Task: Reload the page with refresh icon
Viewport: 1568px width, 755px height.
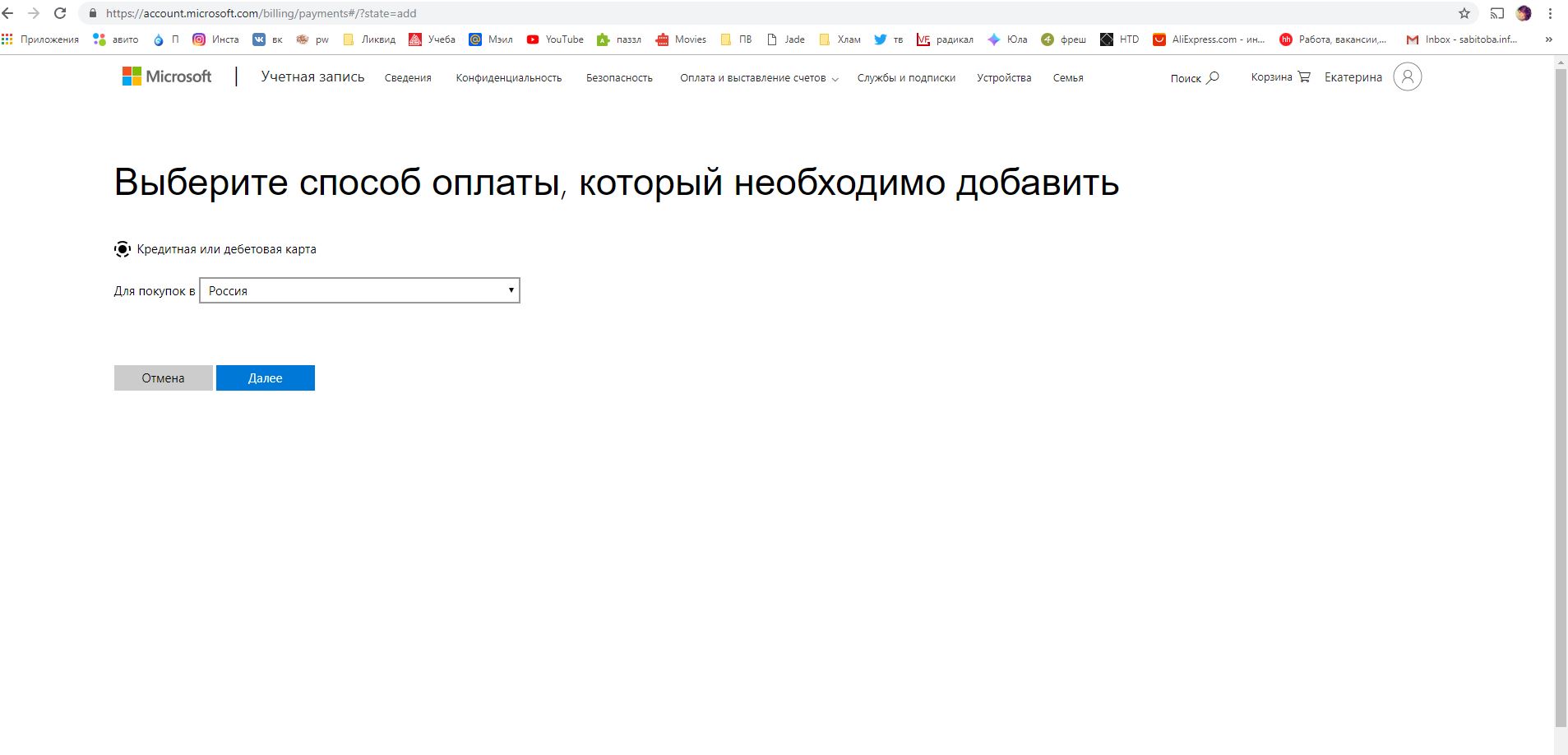Action: [60, 13]
